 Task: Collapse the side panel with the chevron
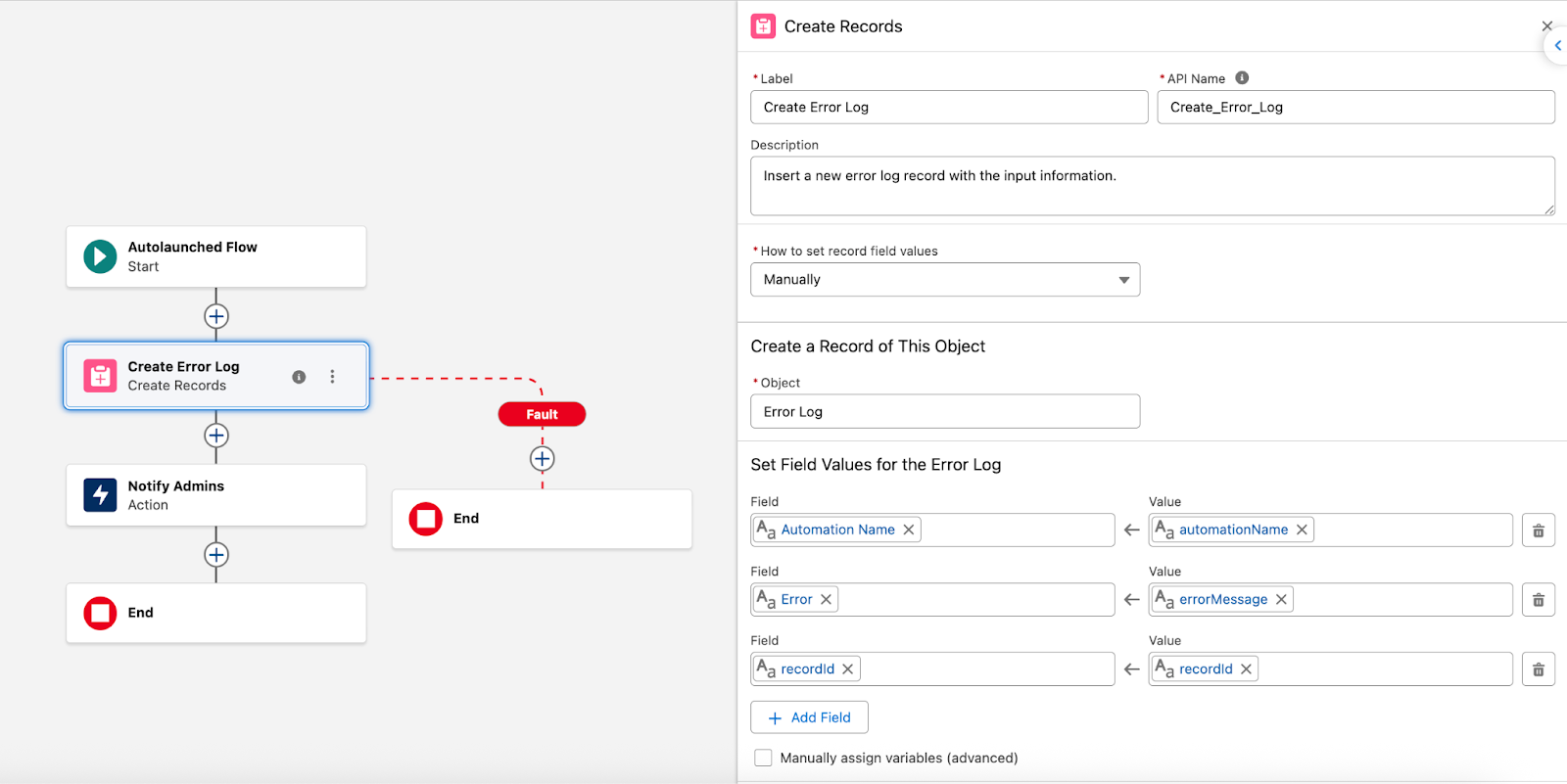pyautogui.click(x=1557, y=46)
